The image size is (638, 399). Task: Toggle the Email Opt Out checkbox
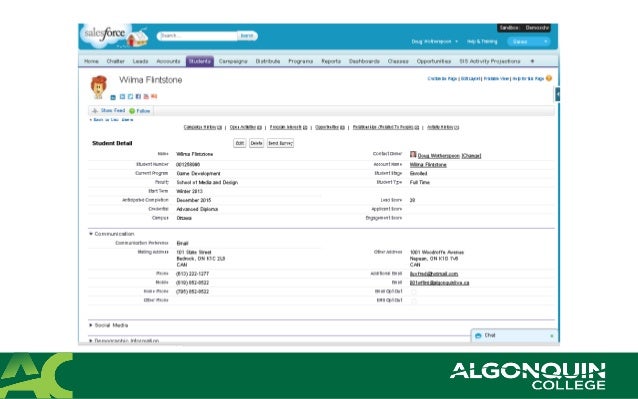[414, 292]
